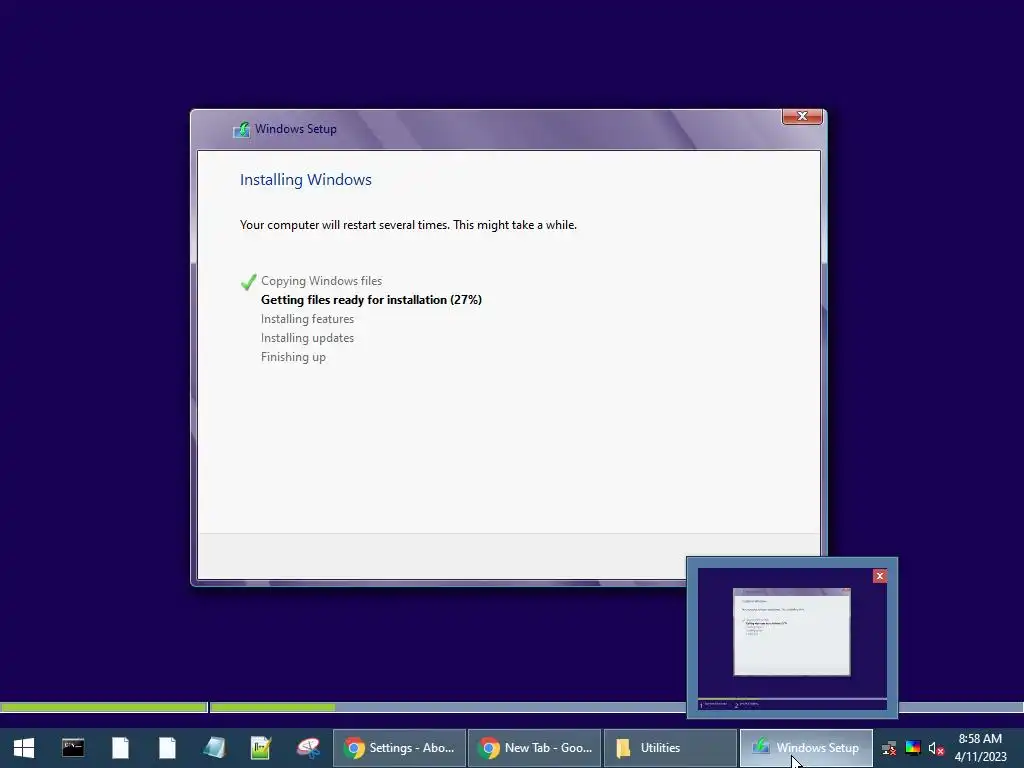Open the Command Prompt taskbar icon
This screenshot has height=768, width=1024.
click(72, 748)
